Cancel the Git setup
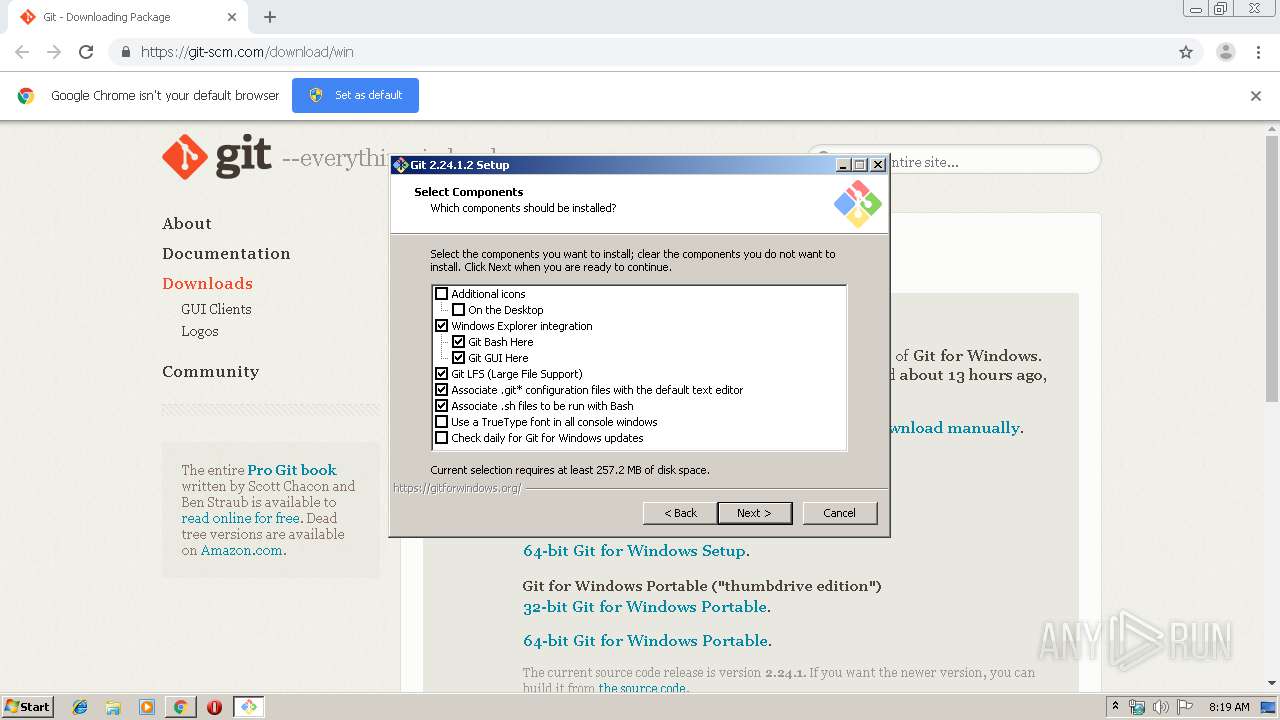This screenshot has width=1280, height=720. click(x=840, y=513)
